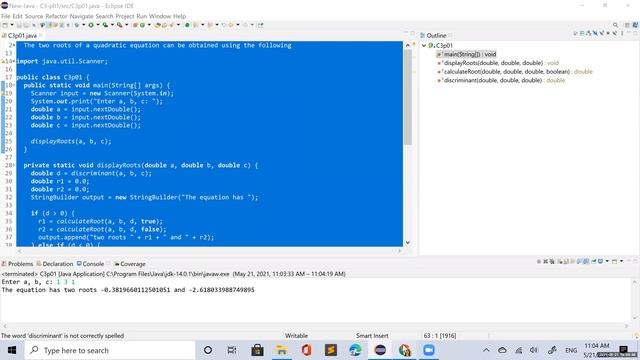The image size is (640, 360).
Task: Switch to the Java perspective icon
Action: click(x=635, y=25)
